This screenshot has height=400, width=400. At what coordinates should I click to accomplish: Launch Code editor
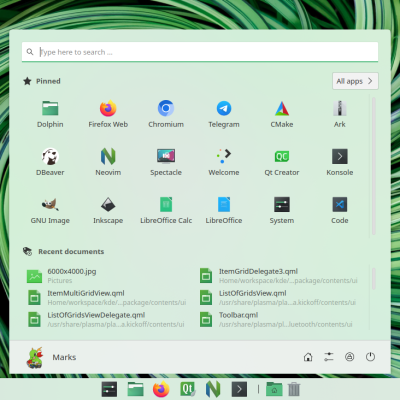click(x=340, y=210)
